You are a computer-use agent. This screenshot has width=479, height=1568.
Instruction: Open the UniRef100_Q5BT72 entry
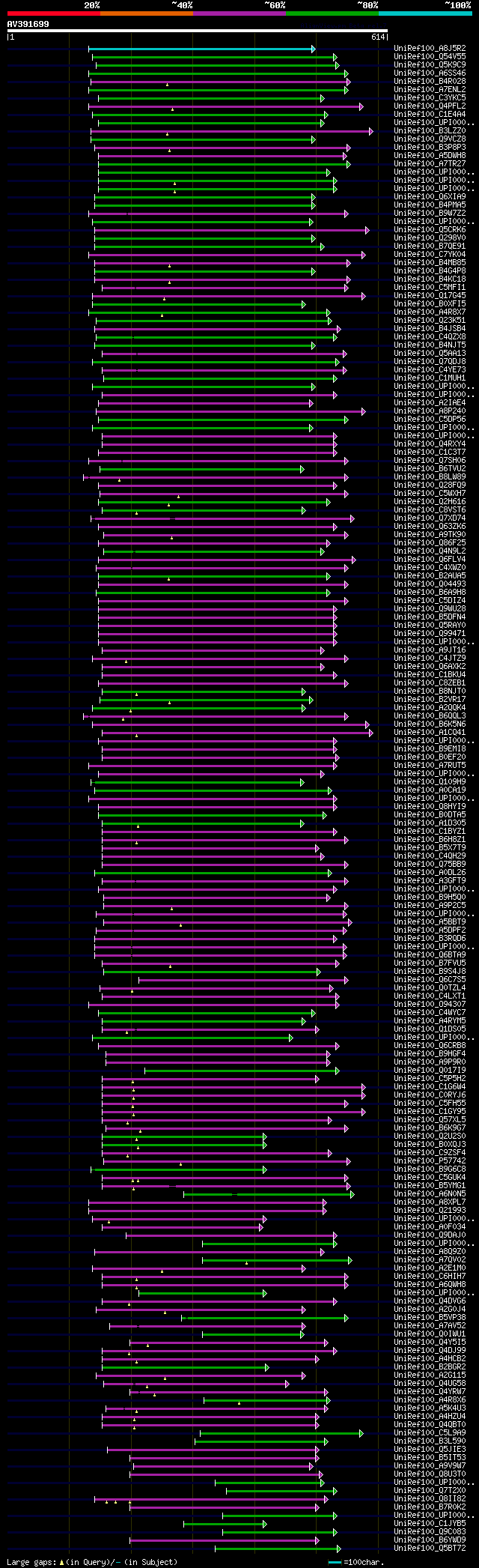click(430, 1549)
